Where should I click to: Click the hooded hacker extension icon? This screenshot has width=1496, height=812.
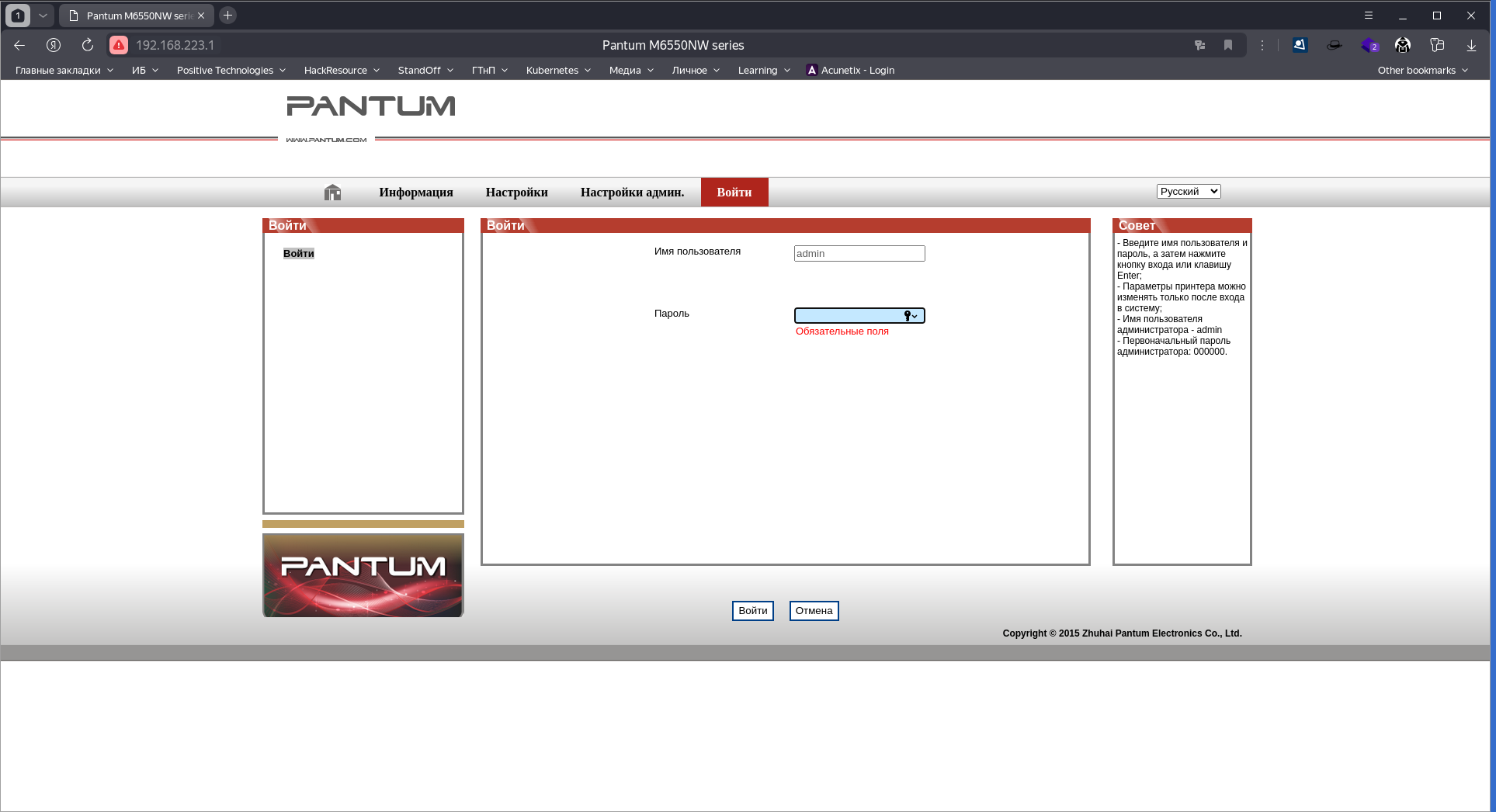(1403, 45)
